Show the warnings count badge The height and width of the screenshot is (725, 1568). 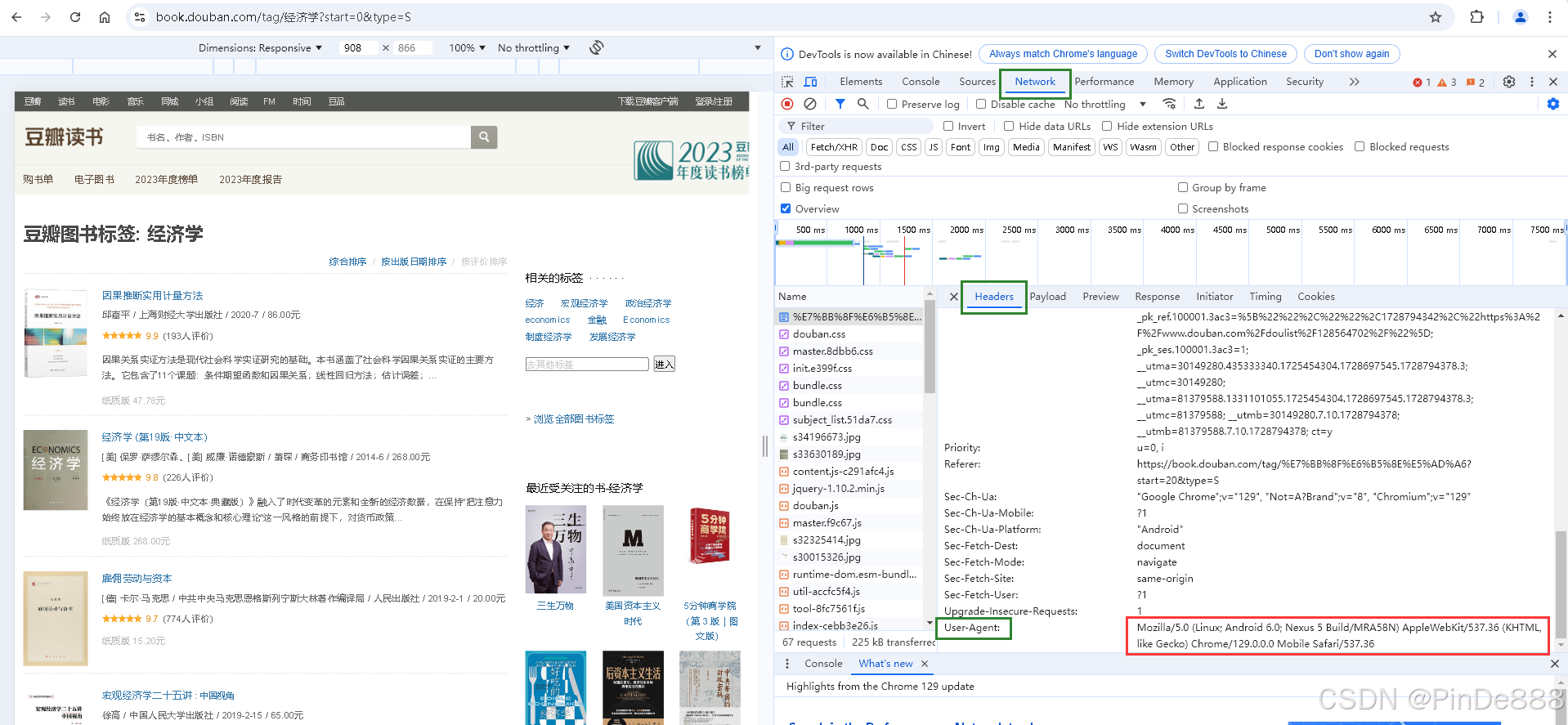point(1447,82)
